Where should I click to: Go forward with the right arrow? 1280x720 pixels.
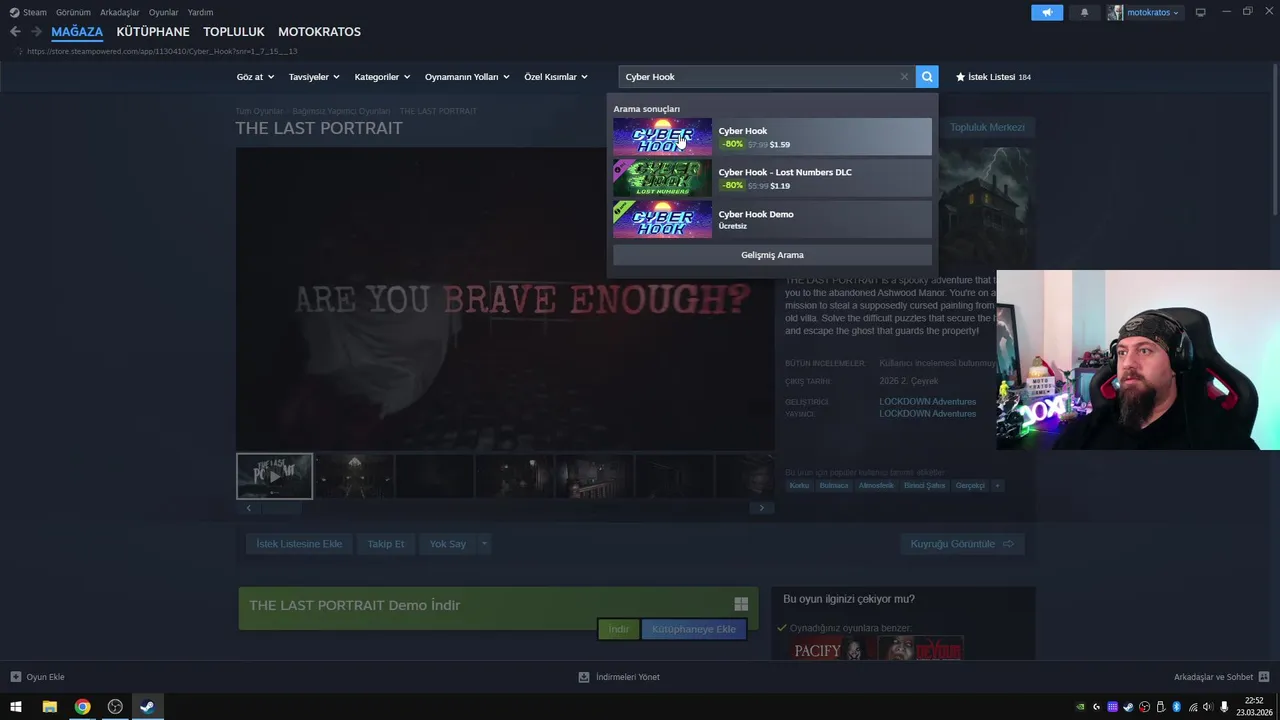tap(36, 31)
